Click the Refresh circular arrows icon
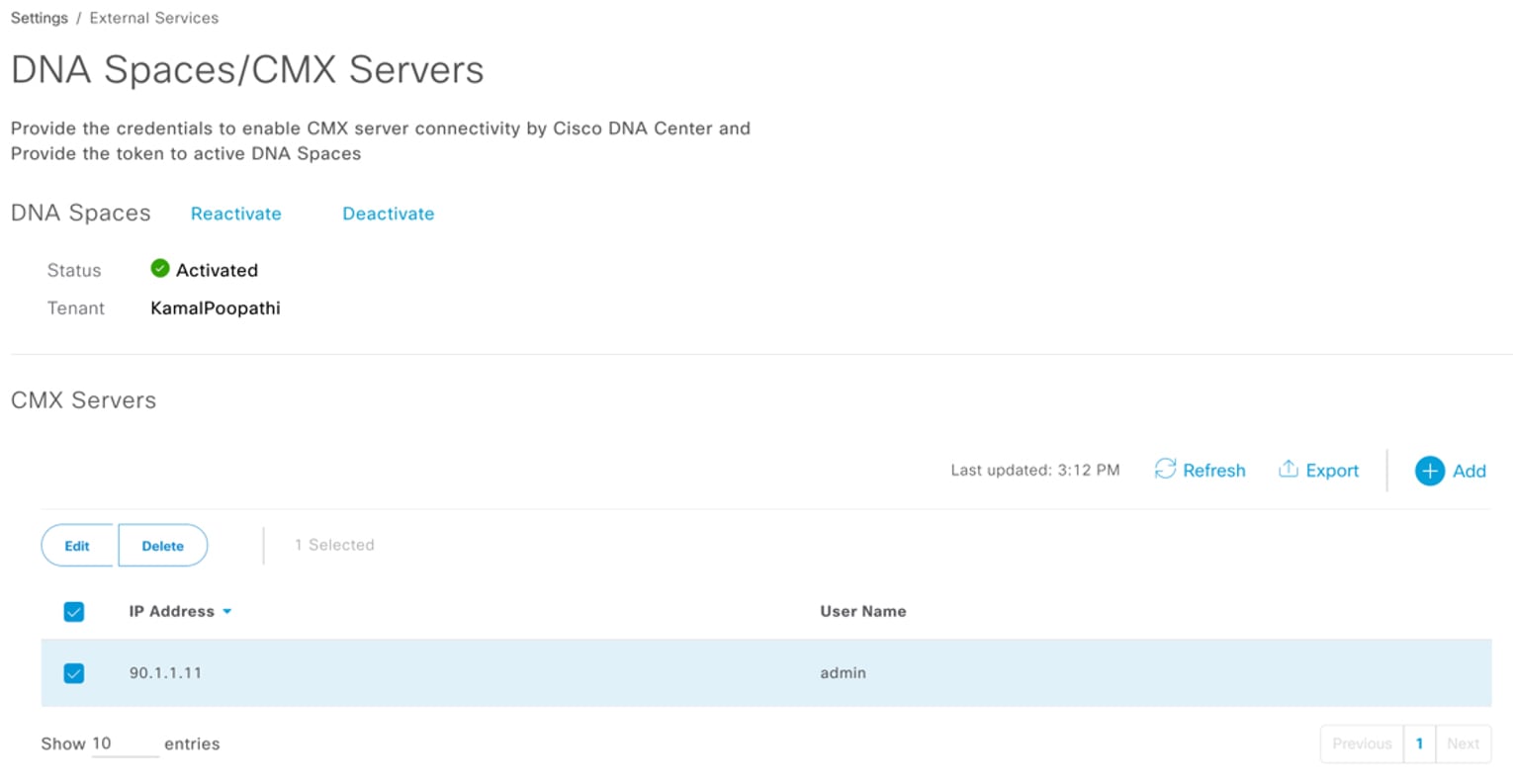Viewport: 1513px width, 784px height. click(1165, 470)
